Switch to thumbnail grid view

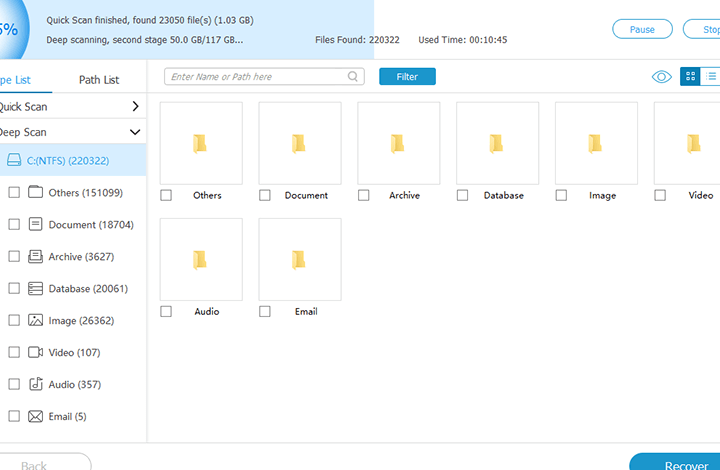point(690,77)
